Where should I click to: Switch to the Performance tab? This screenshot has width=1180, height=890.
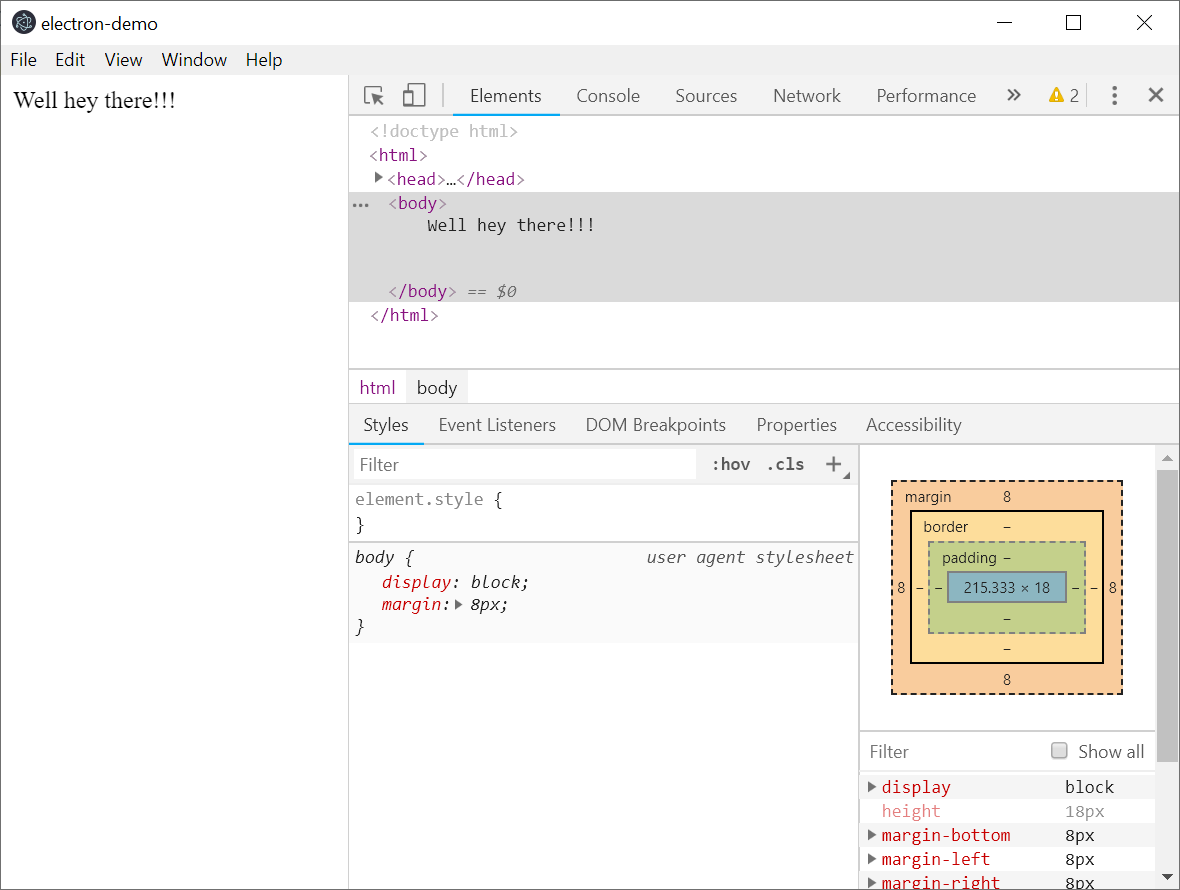coord(926,96)
